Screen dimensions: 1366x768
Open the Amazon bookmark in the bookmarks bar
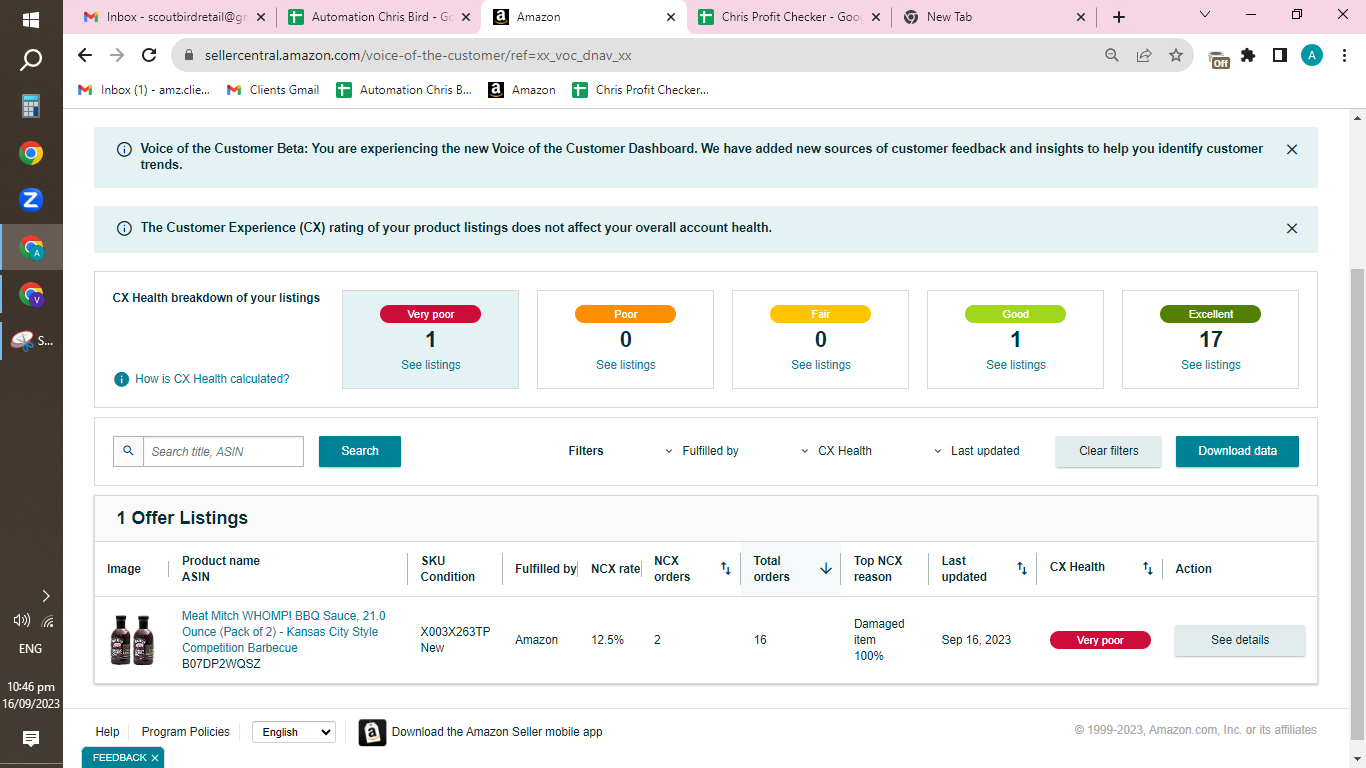(x=522, y=90)
